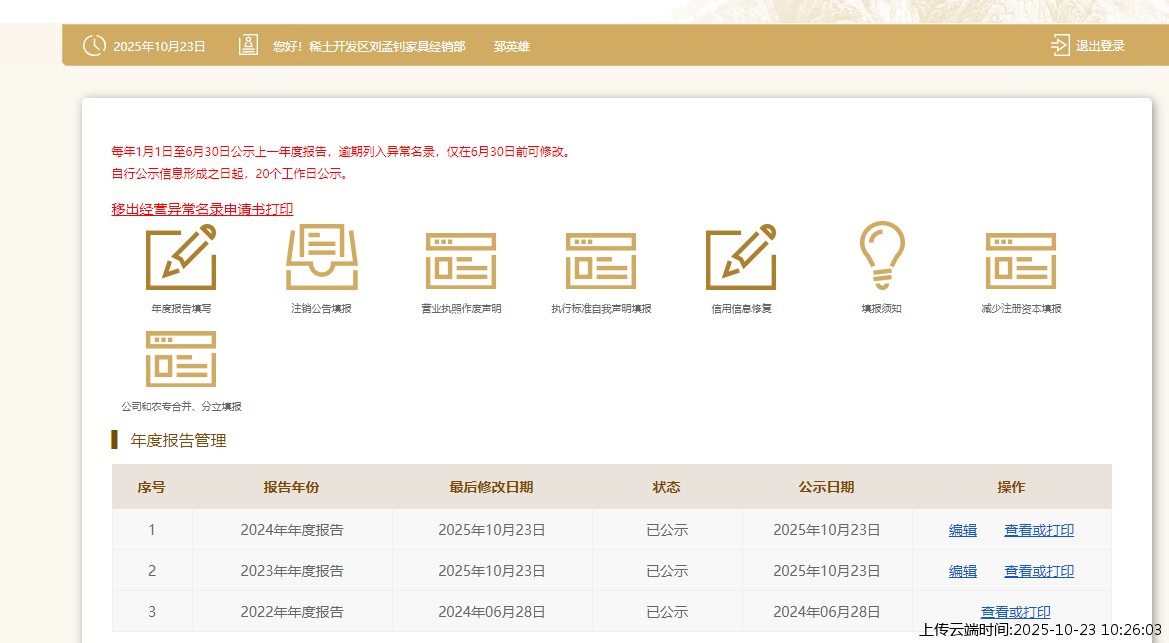The height and width of the screenshot is (643, 1169).
Task: Open the 信用信息修复 pencil icon
Action: click(741, 258)
